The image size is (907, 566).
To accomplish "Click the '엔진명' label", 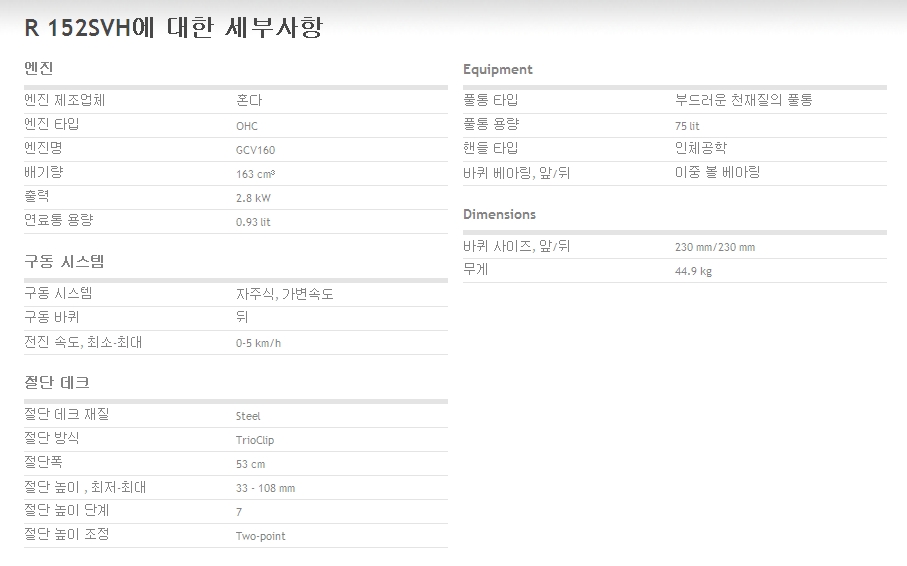I will [43, 148].
